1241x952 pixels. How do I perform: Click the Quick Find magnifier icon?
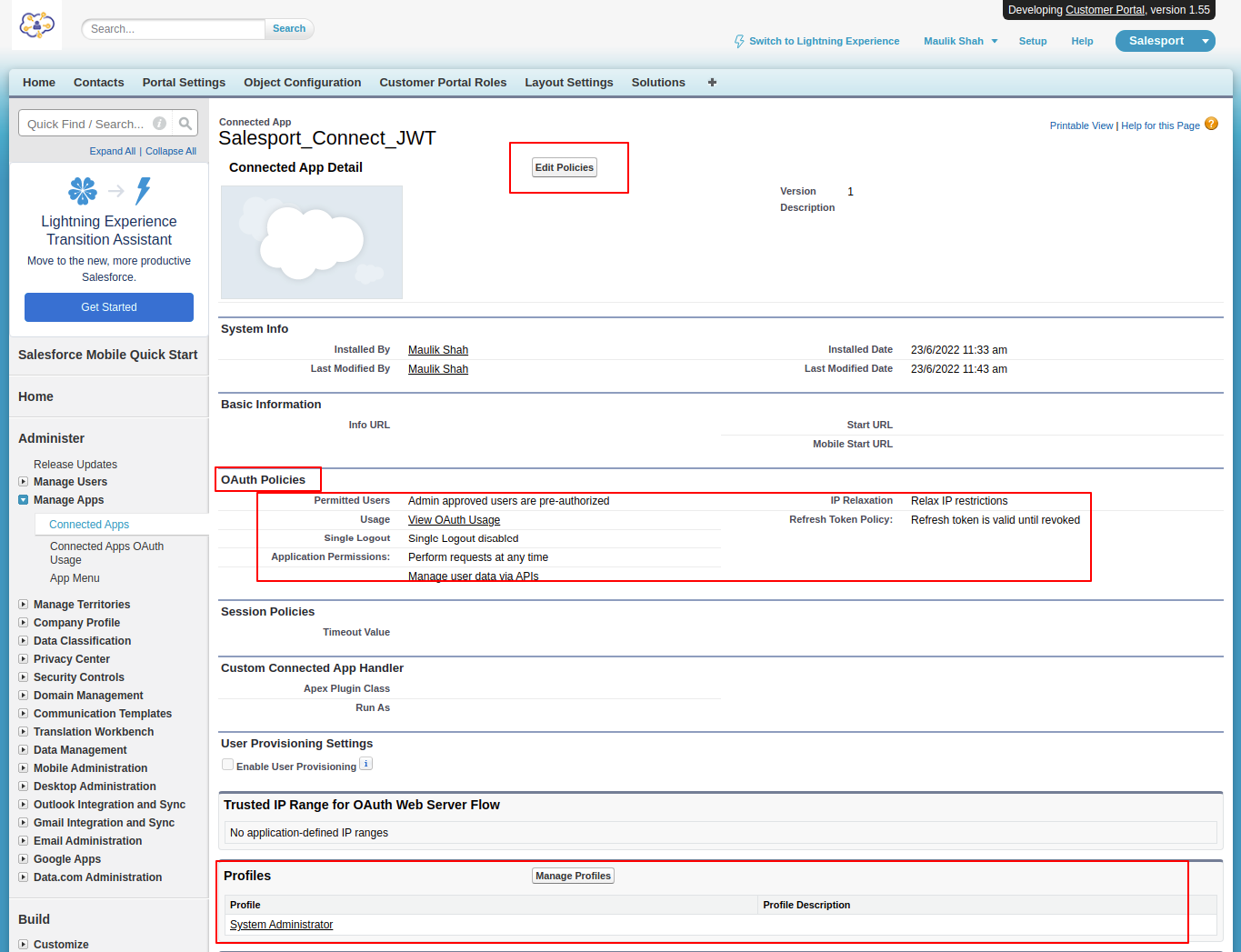point(185,124)
